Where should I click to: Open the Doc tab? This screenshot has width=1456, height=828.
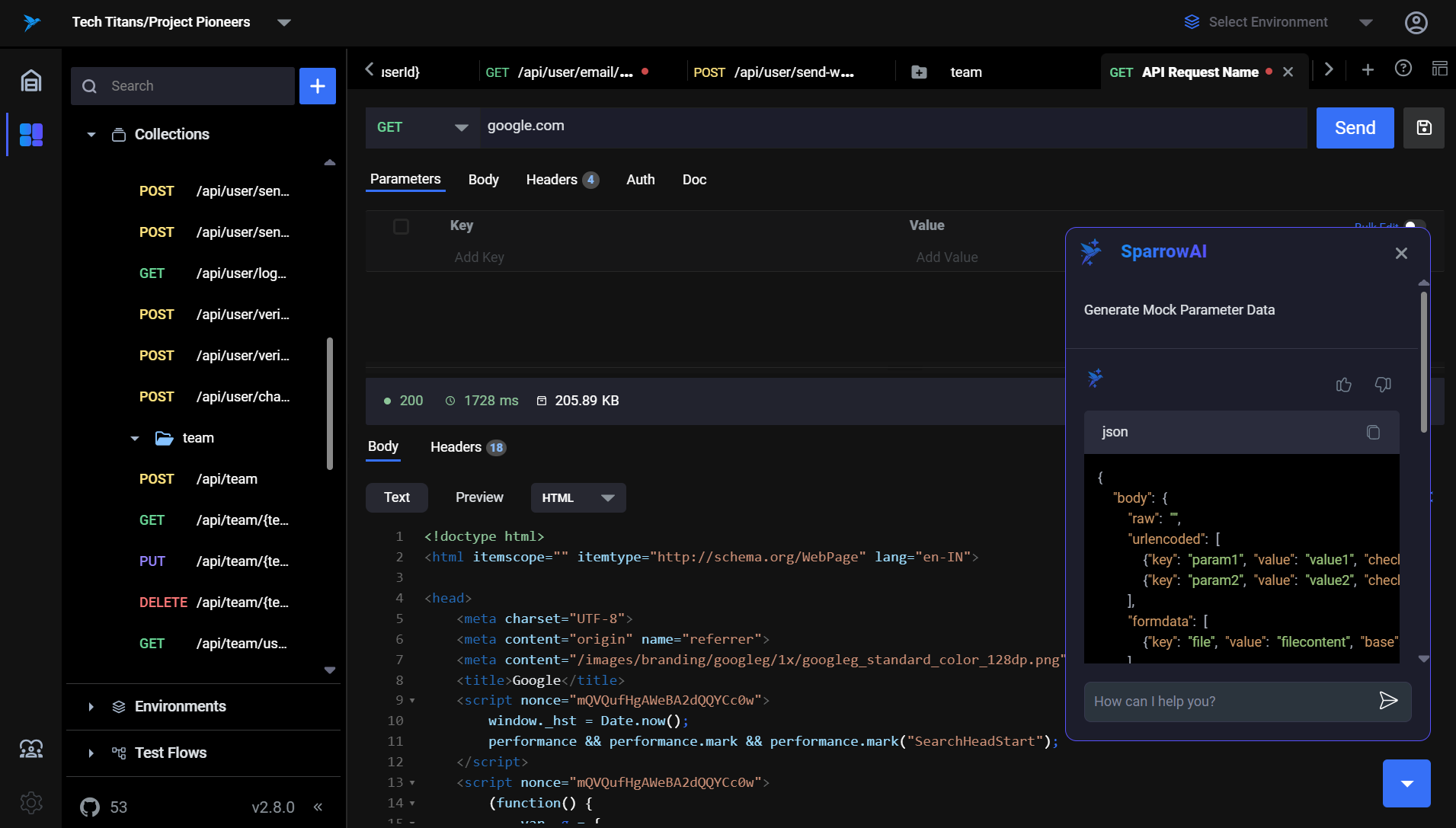point(694,180)
